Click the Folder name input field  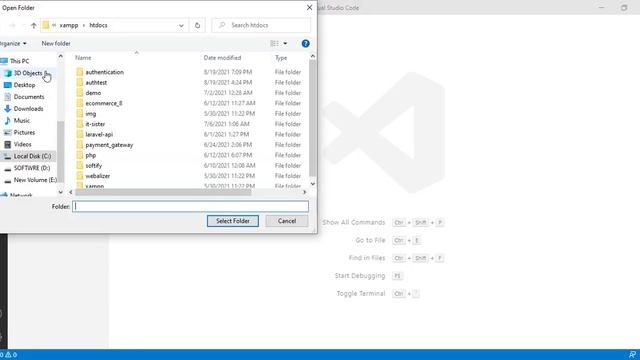[190, 207]
